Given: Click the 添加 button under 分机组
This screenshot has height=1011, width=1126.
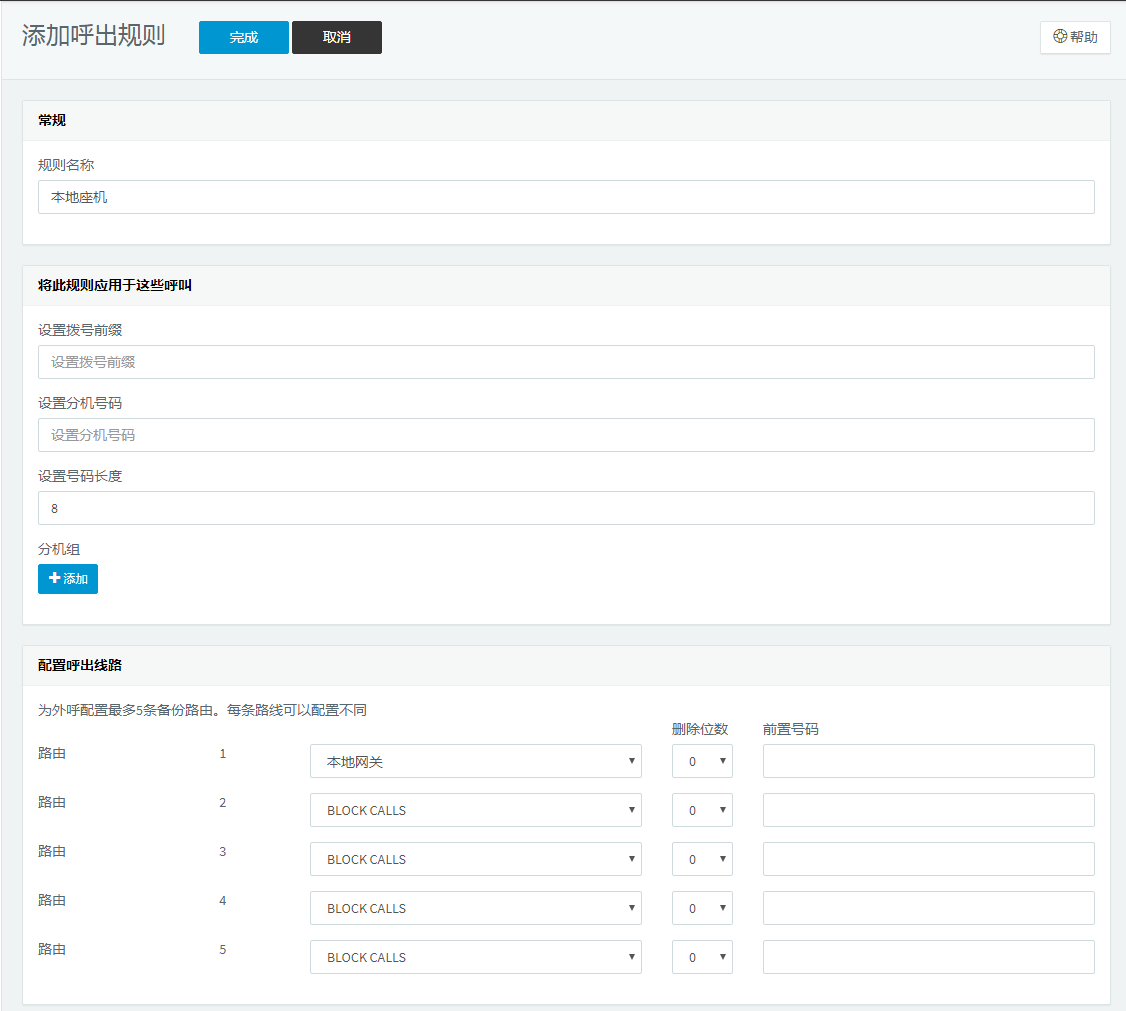Looking at the screenshot, I should point(68,579).
